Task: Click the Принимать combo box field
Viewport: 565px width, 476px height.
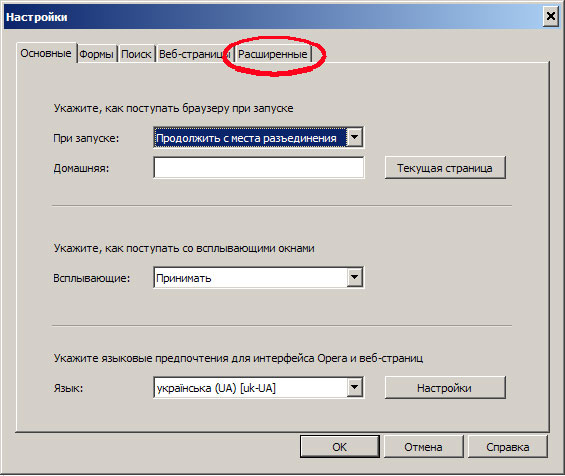Action: 258,277
